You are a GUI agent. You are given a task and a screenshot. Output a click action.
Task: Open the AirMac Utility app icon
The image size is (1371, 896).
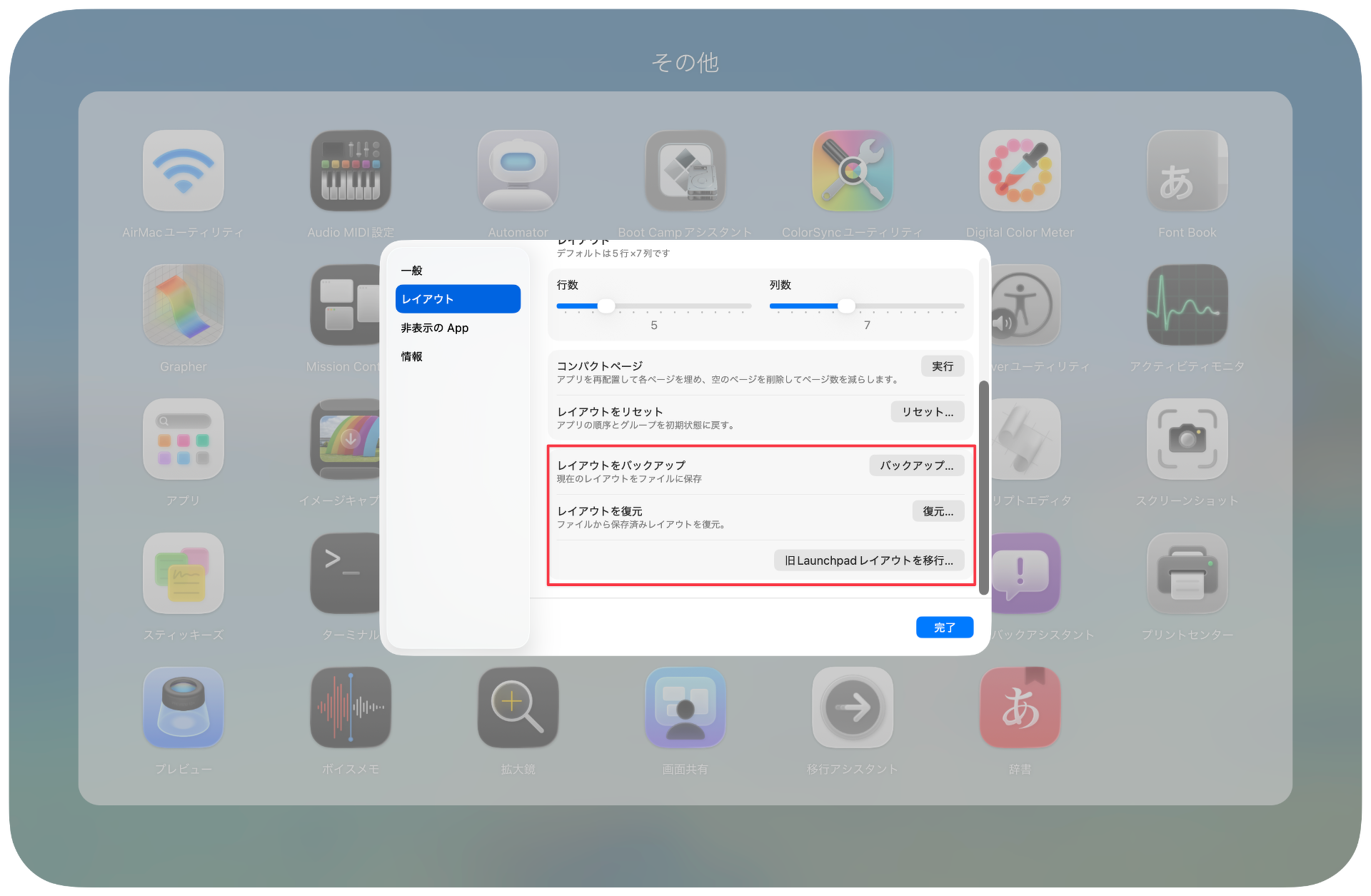(x=184, y=171)
